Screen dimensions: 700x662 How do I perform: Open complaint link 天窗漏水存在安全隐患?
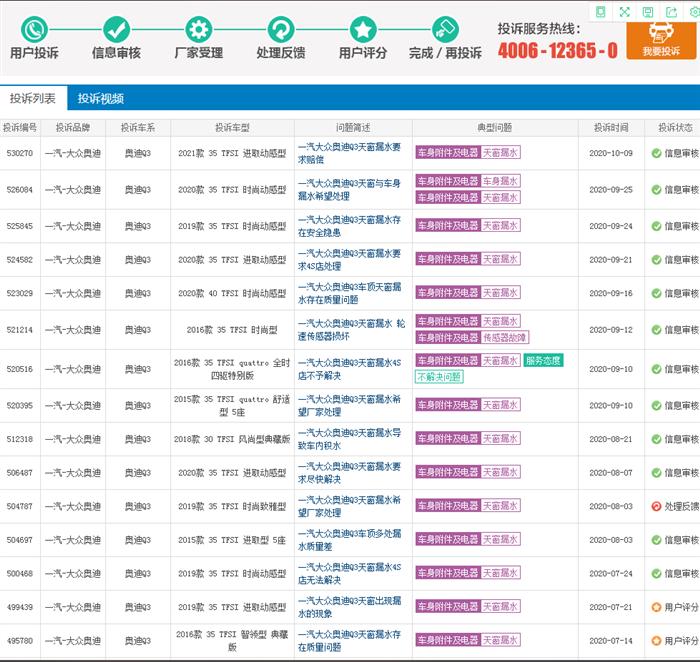coord(349,226)
